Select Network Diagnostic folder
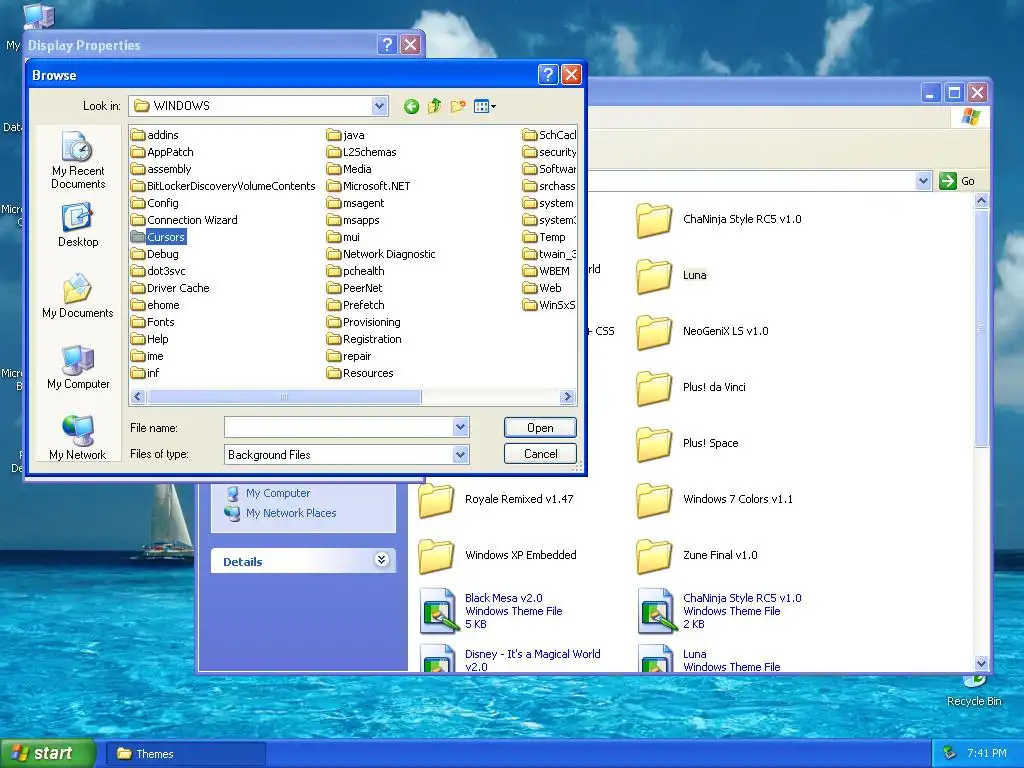The image size is (1024, 768). click(381, 254)
